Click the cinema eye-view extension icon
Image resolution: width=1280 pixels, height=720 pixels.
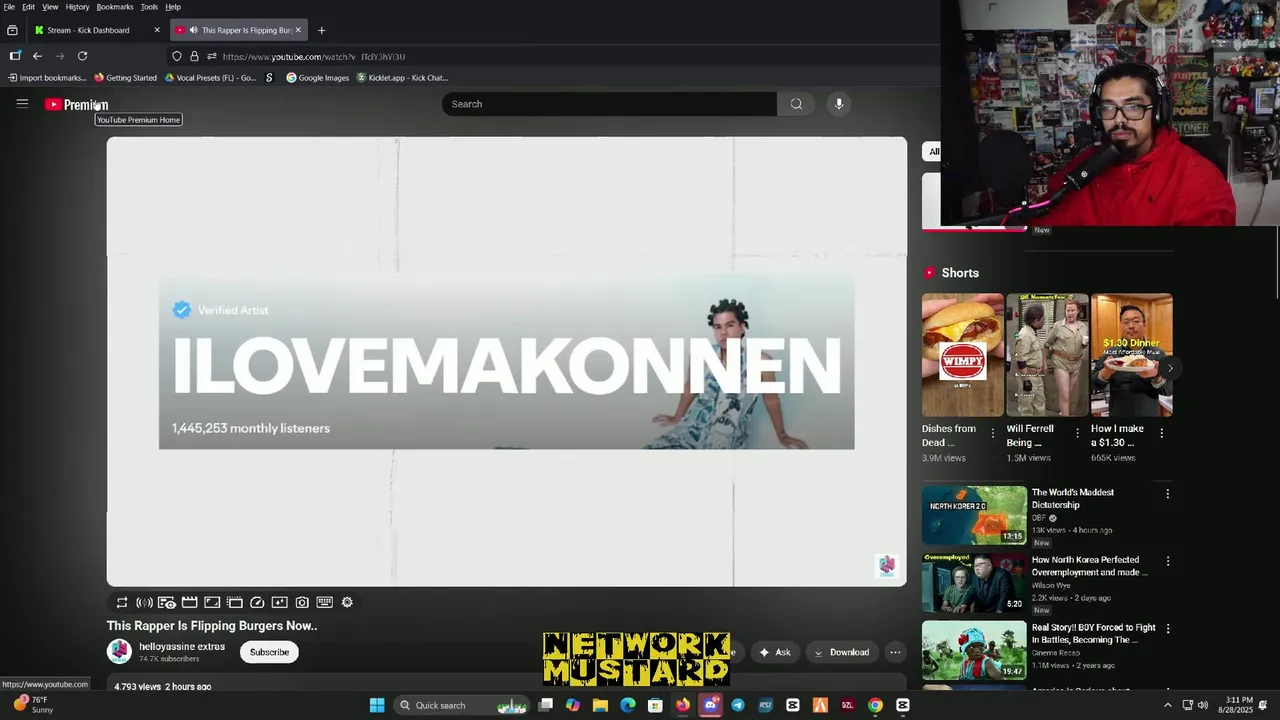coord(167,602)
